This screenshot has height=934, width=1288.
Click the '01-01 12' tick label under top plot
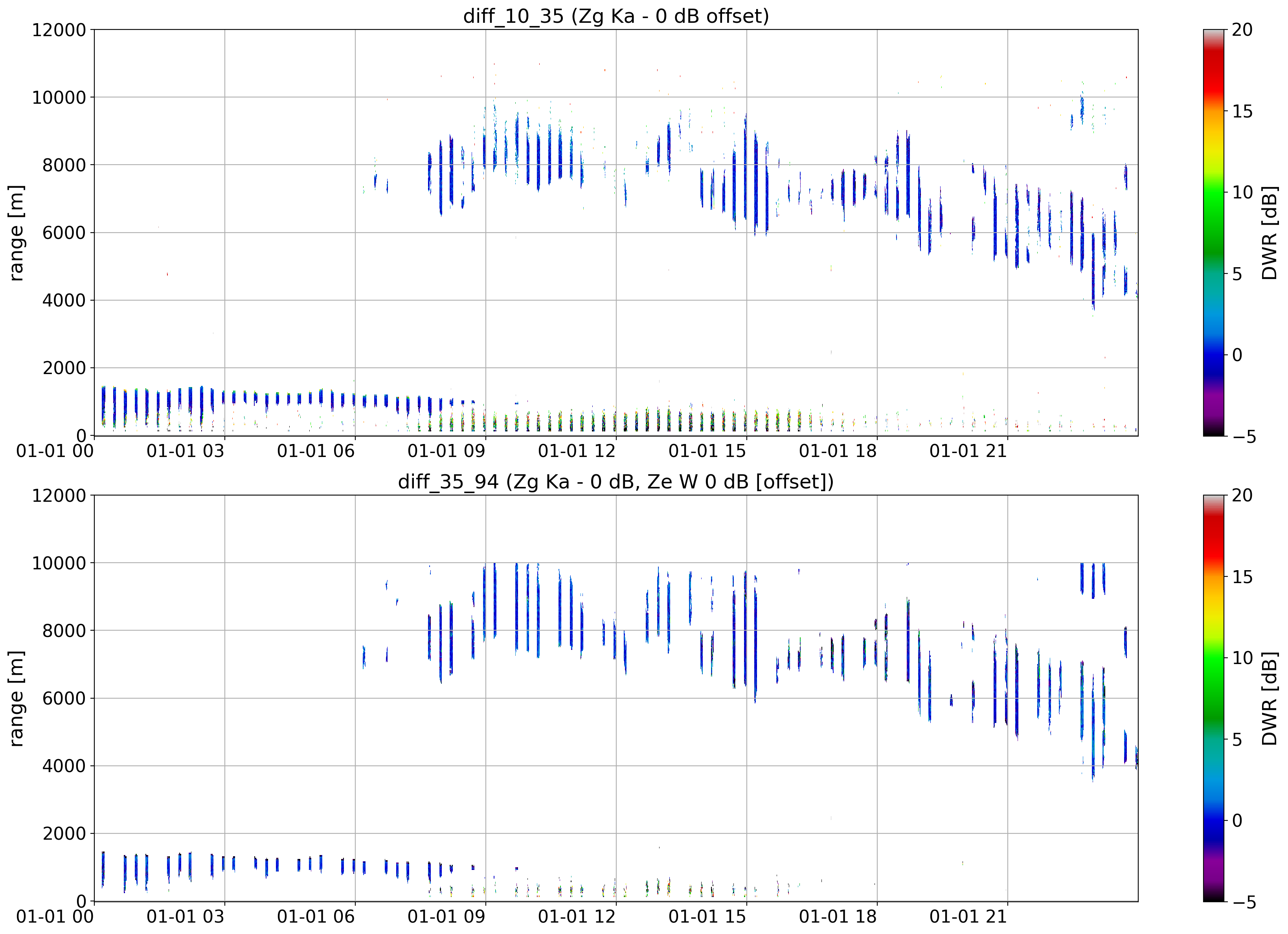coord(577,451)
